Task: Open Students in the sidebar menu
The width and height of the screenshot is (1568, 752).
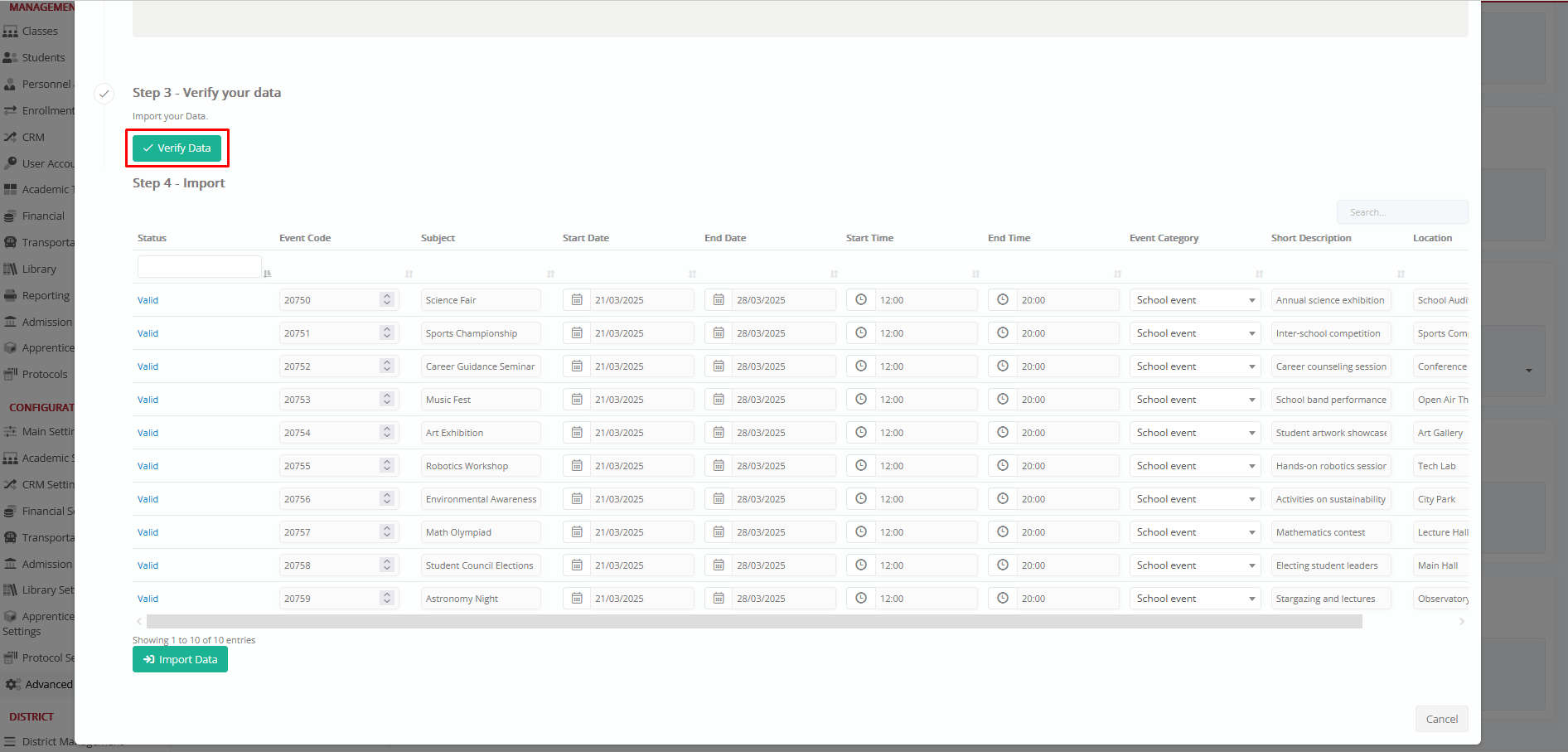Action: click(43, 58)
